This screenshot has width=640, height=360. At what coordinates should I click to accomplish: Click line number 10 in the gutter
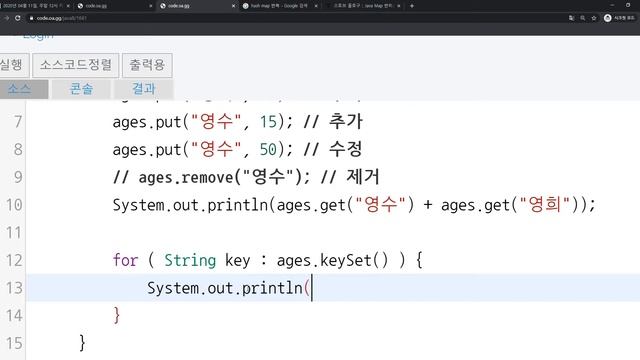(14, 205)
